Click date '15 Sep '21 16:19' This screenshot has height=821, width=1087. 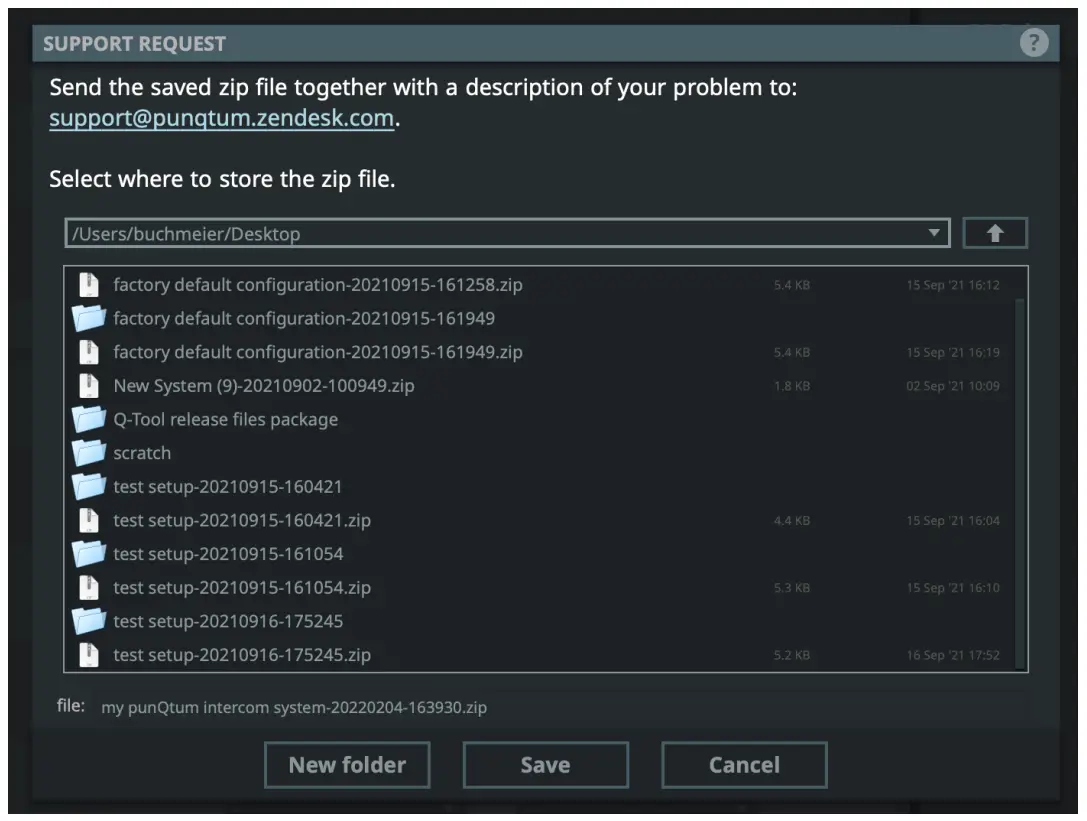pyautogui.click(x=953, y=352)
